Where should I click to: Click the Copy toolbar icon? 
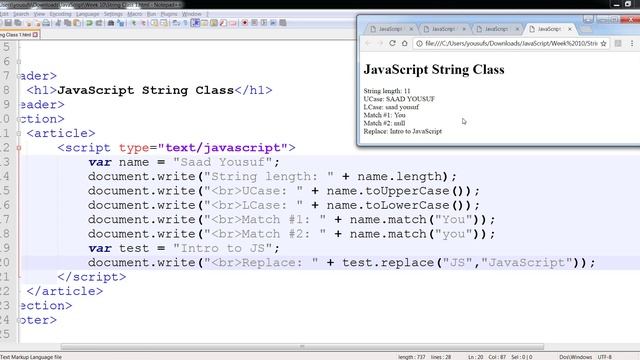click(x=67, y=23)
